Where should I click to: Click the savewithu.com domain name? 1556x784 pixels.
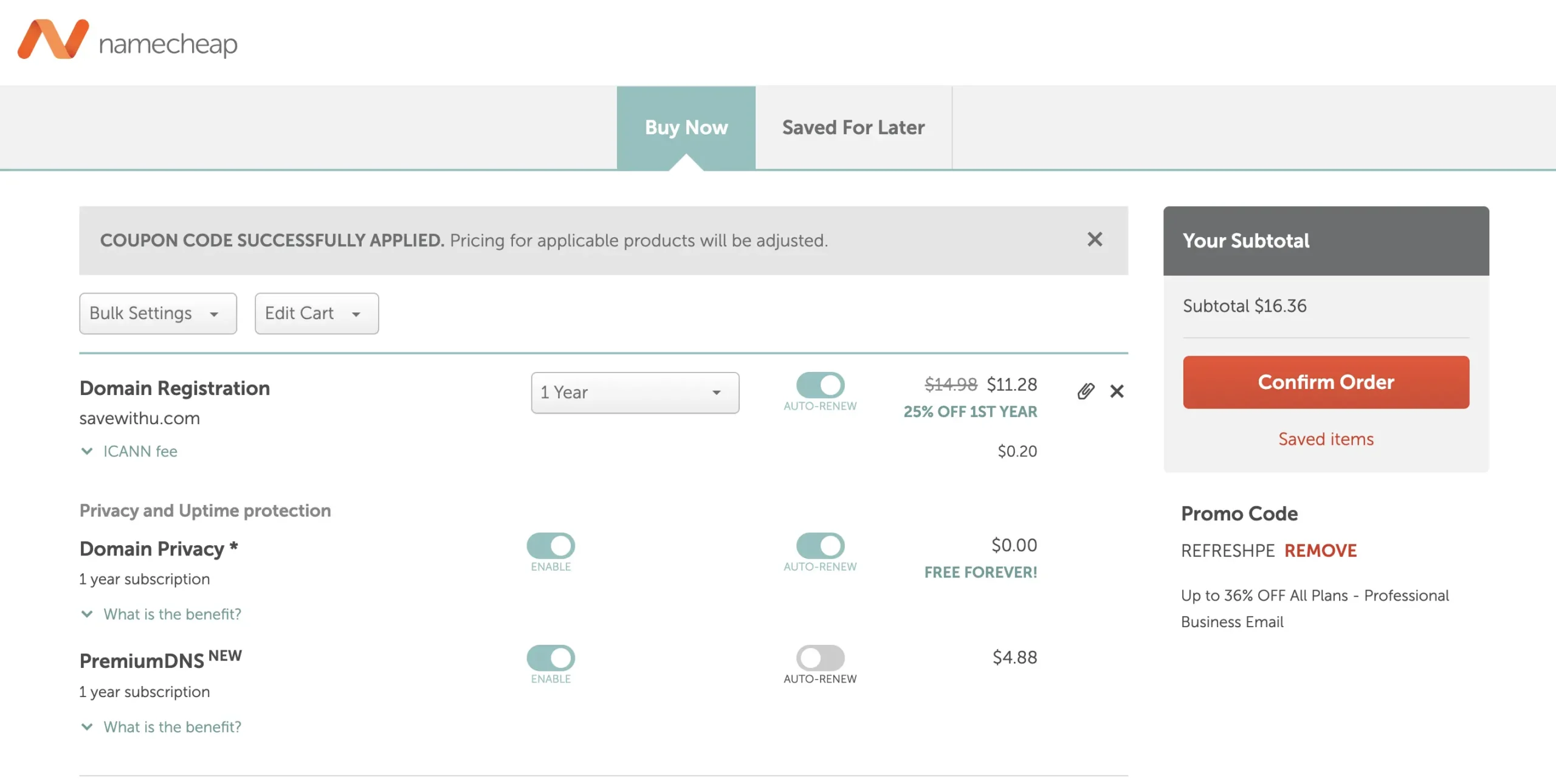[140, 418]
